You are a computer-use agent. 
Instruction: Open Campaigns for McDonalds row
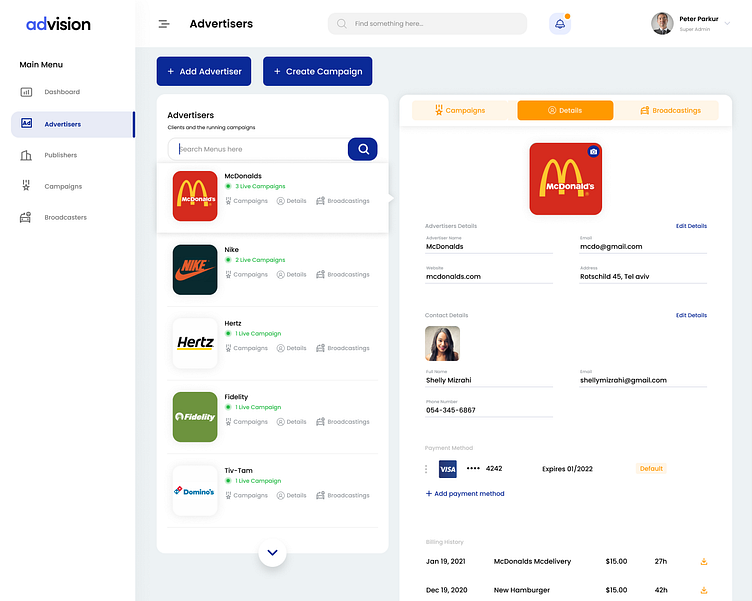(247, 201)
